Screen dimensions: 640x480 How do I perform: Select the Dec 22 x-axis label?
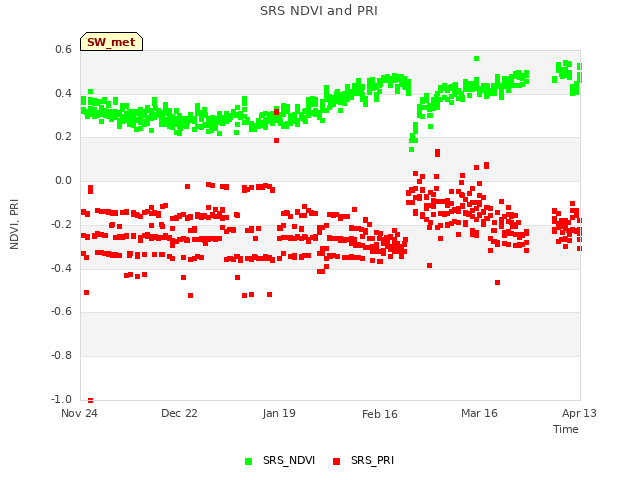179,413
